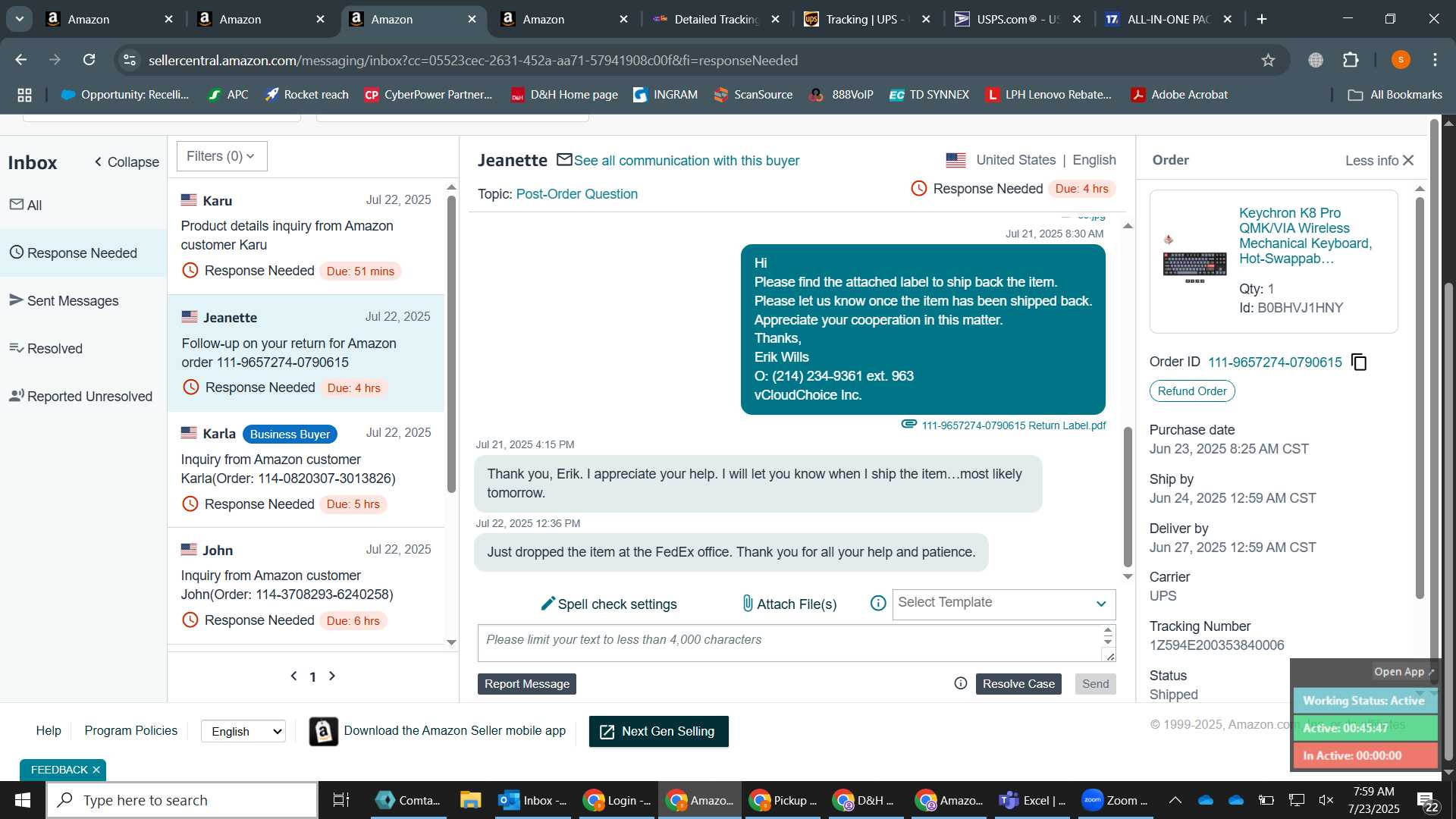Image resolution: width=1456 pixels, height=819 pixels.
Task: Open the notification center icon
Action: 1428,801
